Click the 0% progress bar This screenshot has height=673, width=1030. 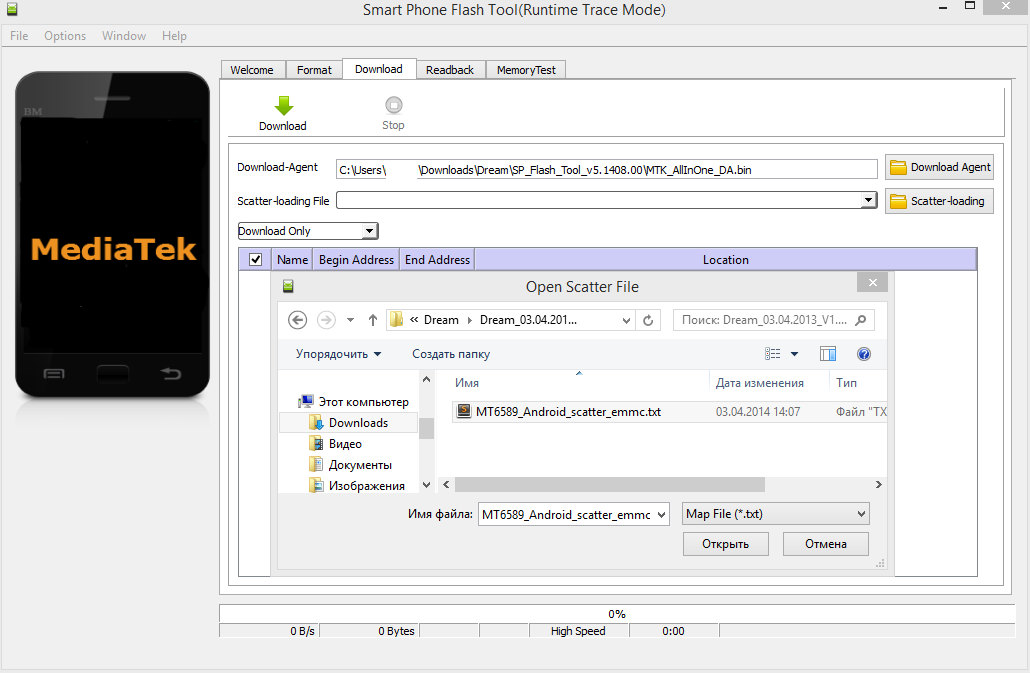617,613
